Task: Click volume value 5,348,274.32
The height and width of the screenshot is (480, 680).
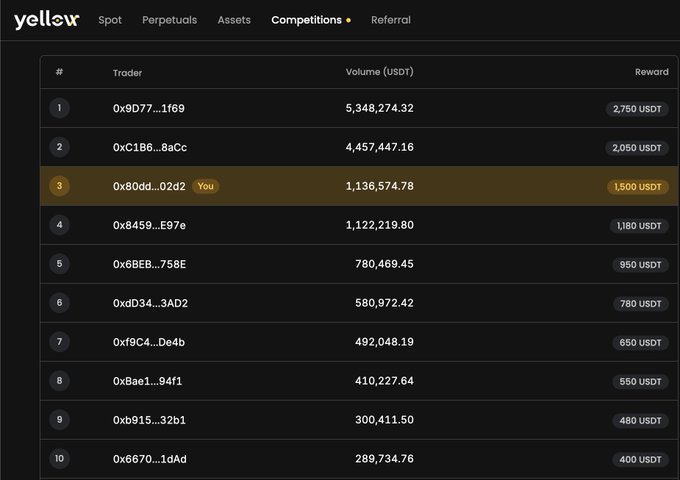Action: click(379, 108)
